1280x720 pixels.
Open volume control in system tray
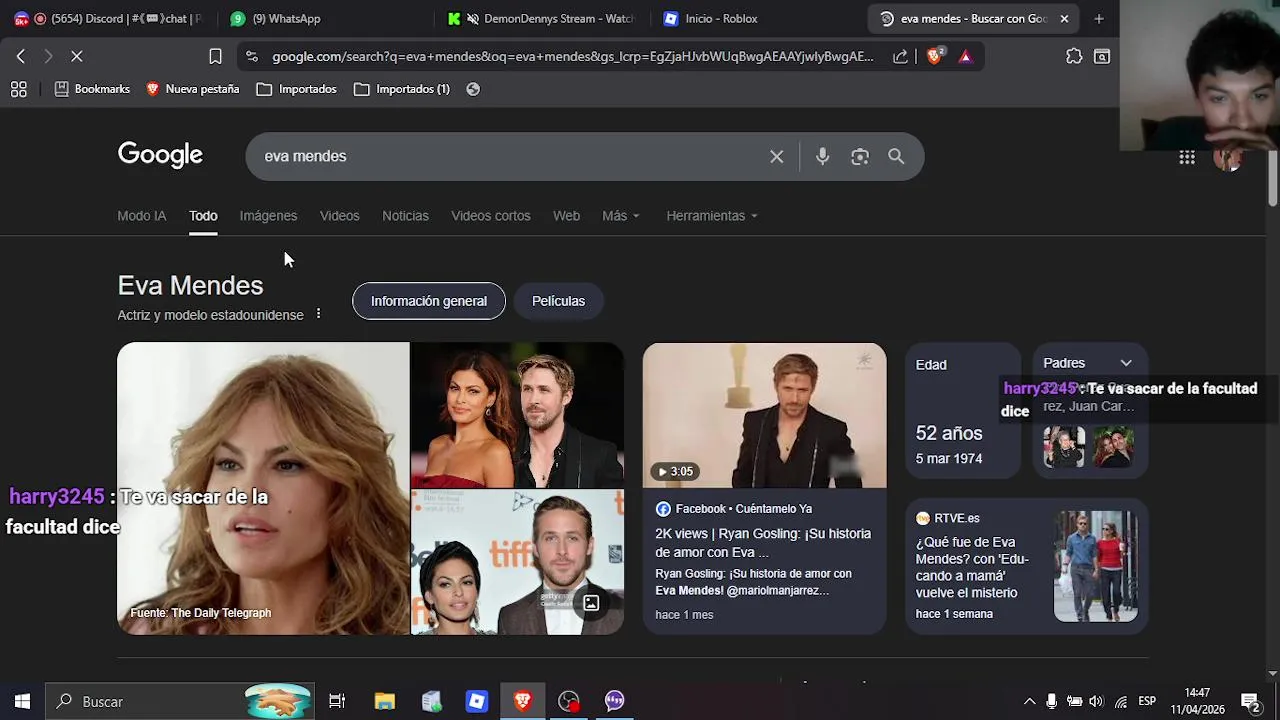(1096, 701)
